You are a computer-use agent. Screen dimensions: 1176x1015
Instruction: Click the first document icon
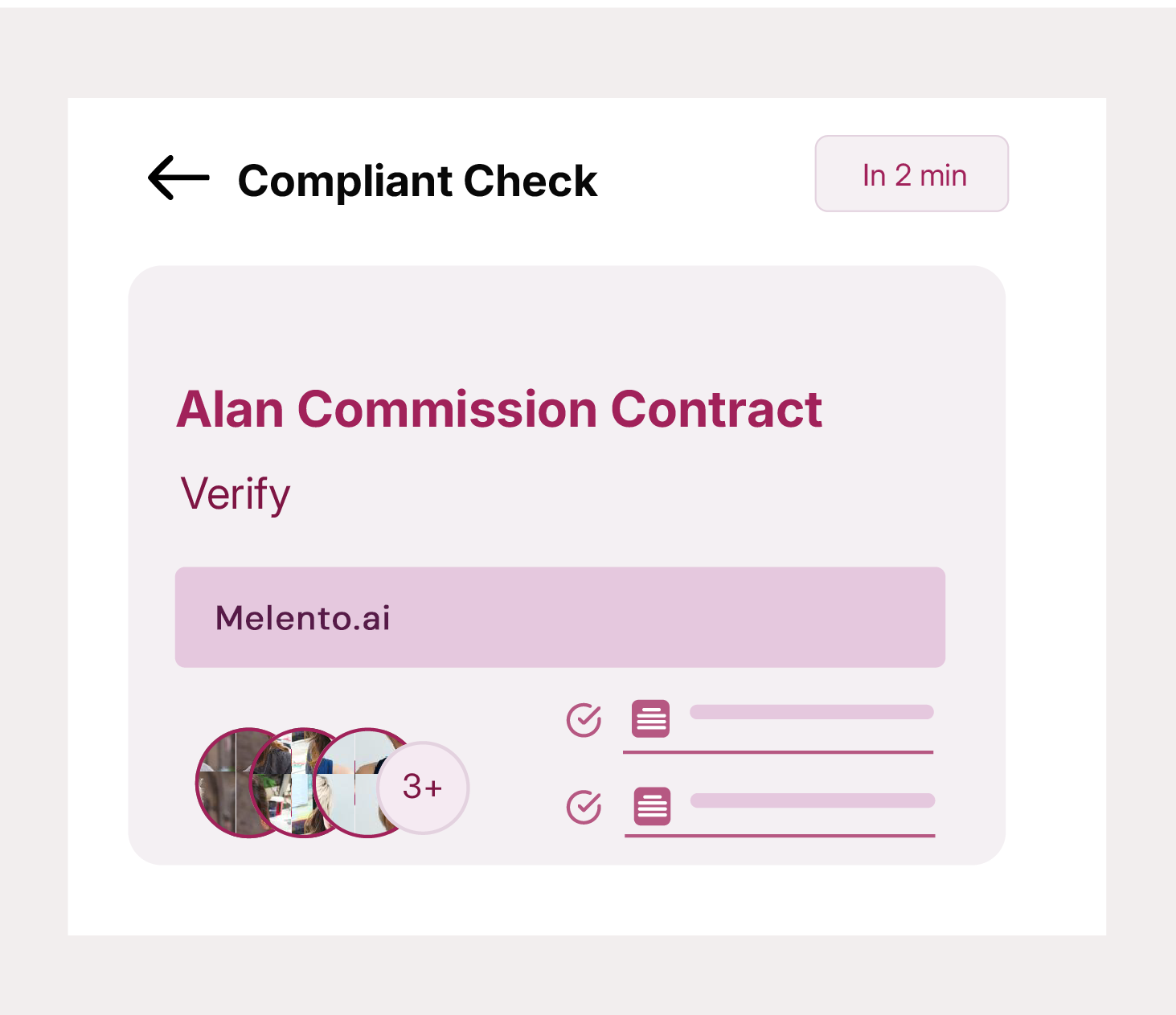pos(650,718)
